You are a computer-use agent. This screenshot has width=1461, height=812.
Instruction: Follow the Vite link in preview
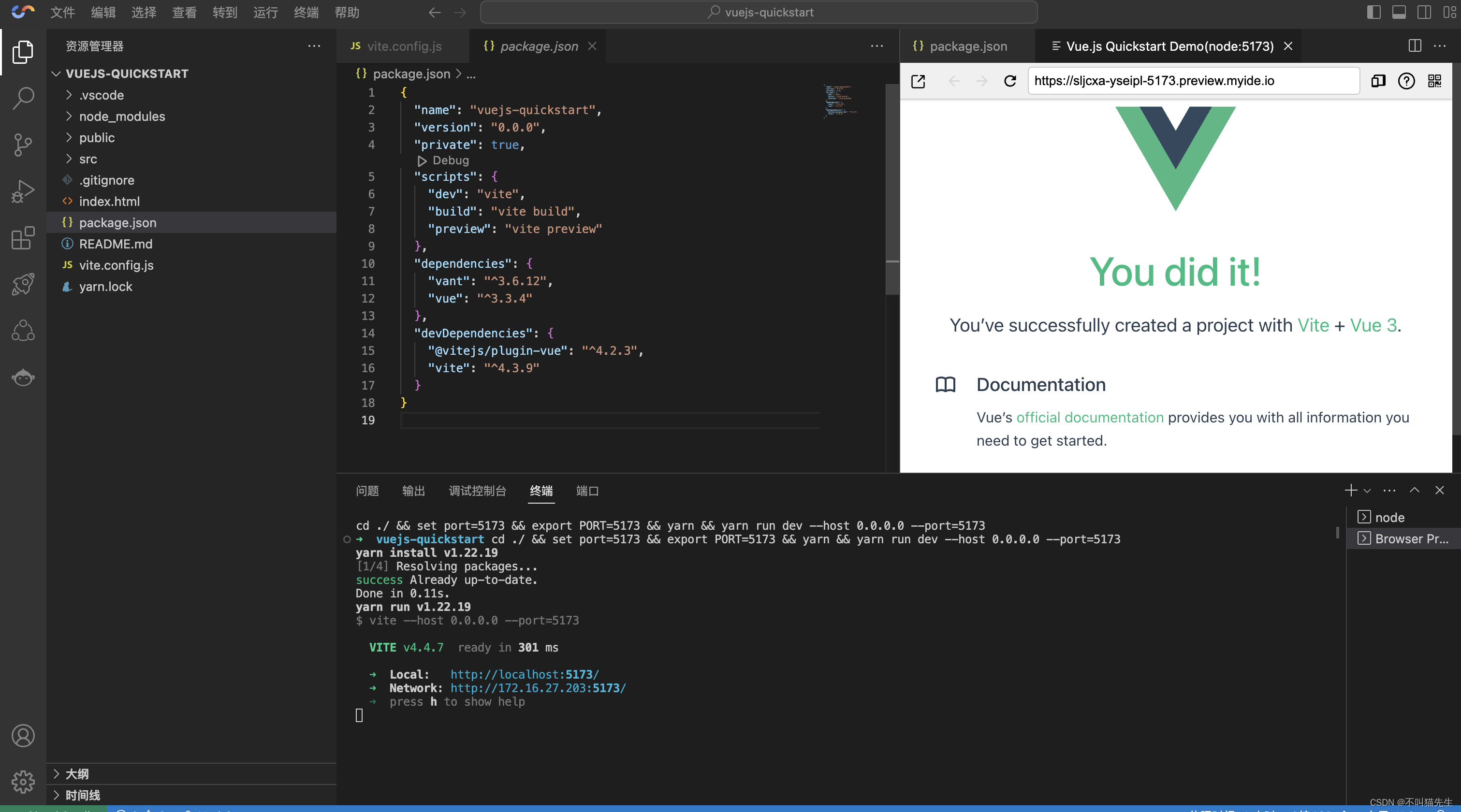(x=1313, y=325)
